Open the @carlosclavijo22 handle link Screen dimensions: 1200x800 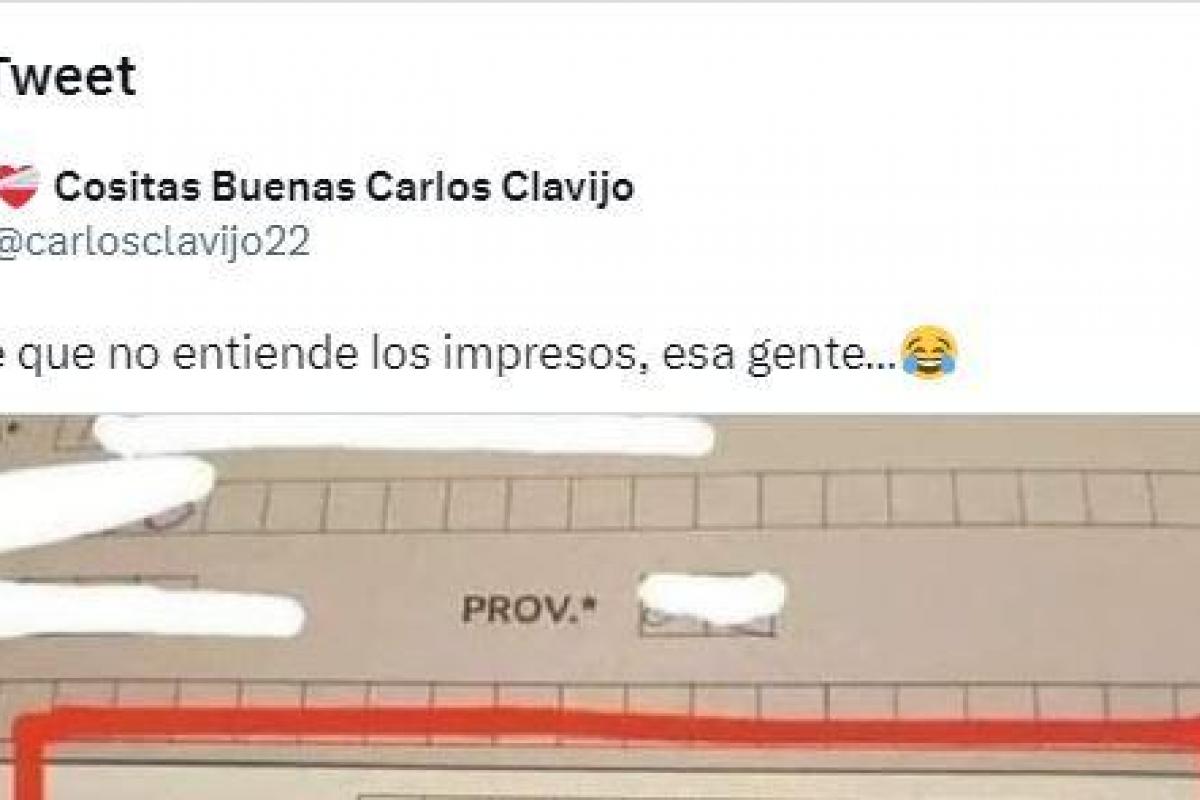point(153,242)
